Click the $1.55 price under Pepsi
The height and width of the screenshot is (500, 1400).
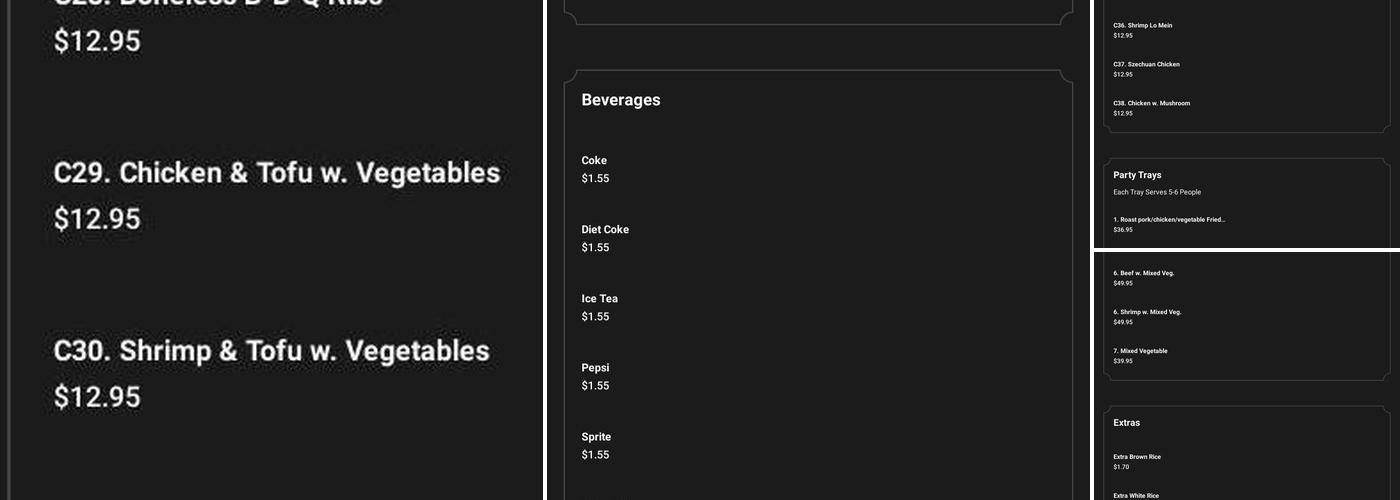point(595,386)
